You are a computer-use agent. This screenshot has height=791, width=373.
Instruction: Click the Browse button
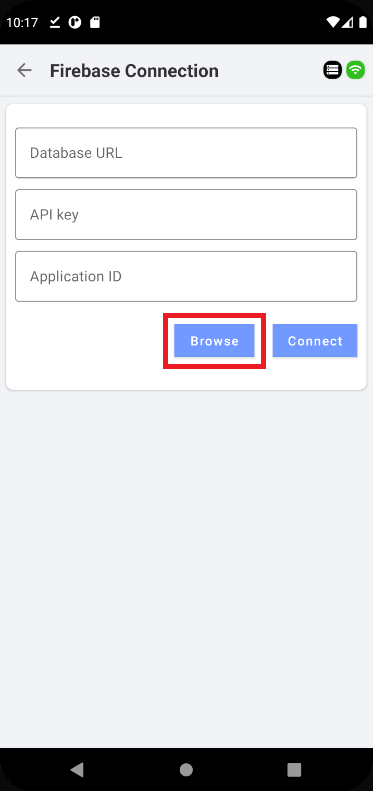(x=214, y=341)
